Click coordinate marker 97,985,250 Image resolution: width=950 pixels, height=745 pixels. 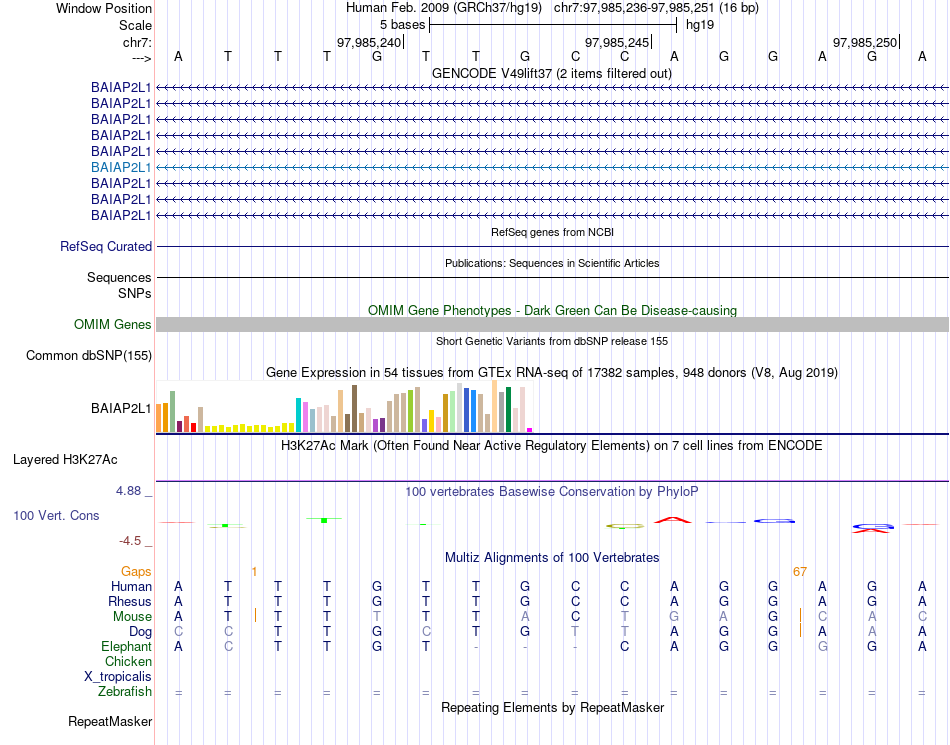click(x=865, y=42)
